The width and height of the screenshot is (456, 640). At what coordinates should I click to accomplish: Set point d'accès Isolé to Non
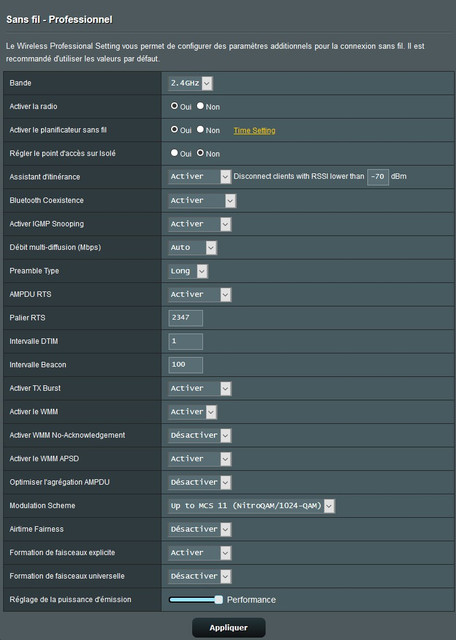pos(200,153)
